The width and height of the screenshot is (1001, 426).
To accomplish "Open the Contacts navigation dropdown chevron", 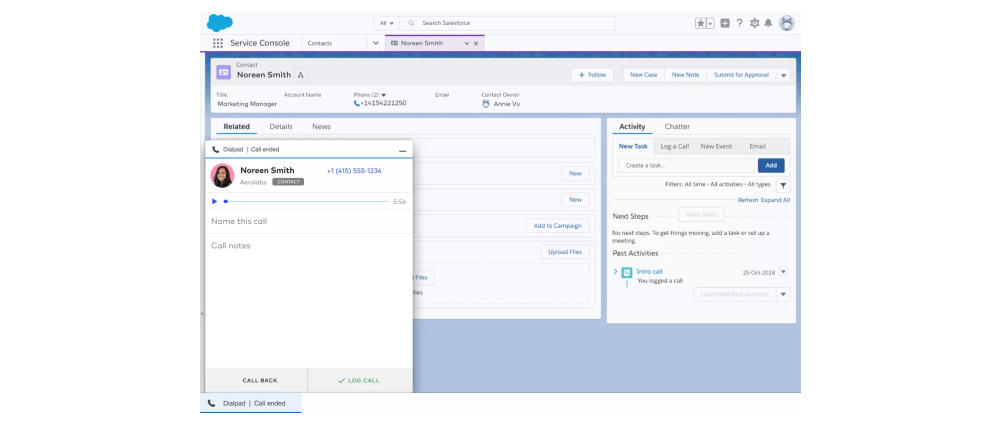I will [x=376, y=43].
